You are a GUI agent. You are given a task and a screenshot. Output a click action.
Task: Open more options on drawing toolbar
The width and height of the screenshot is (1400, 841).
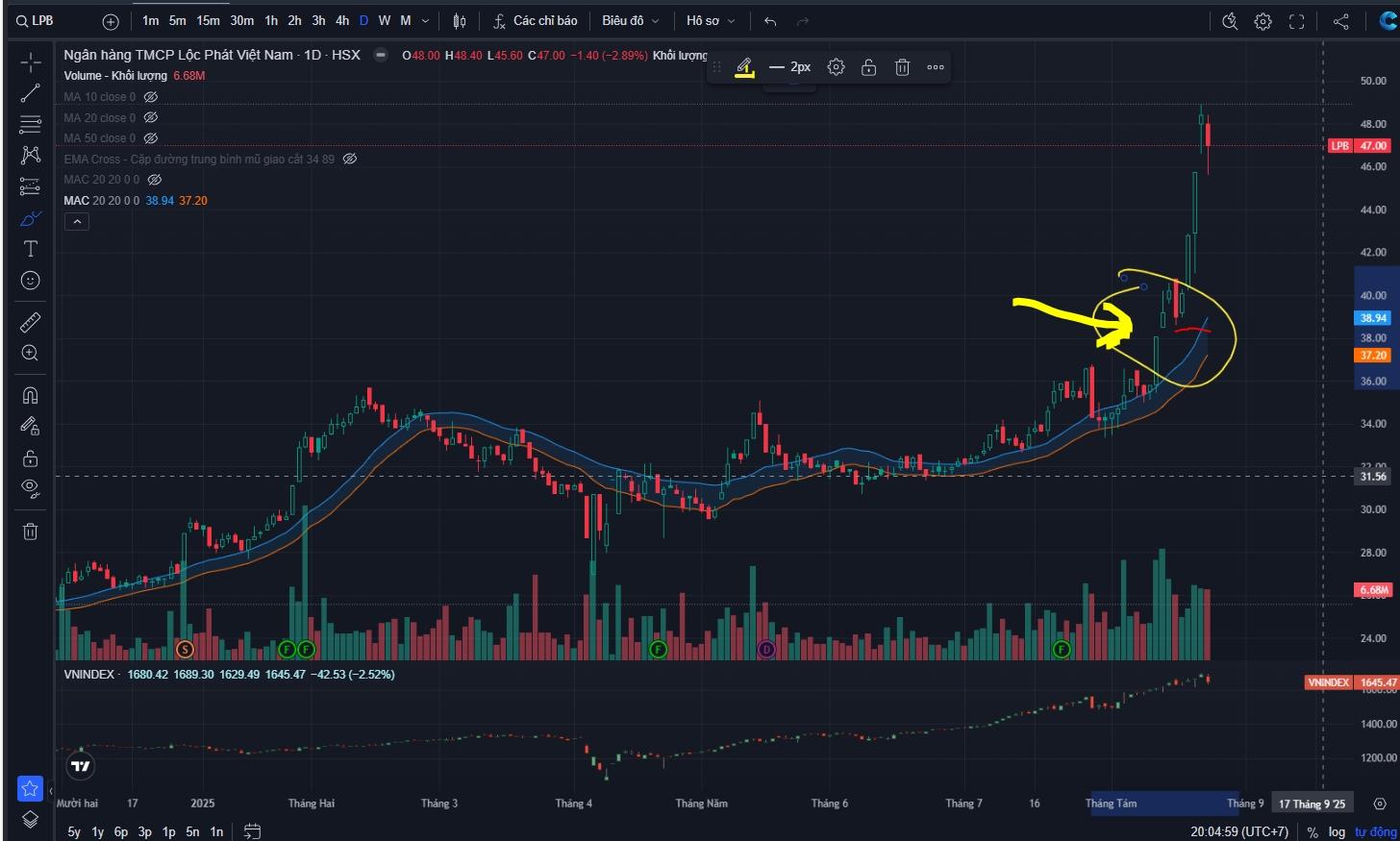pos(936,67)
